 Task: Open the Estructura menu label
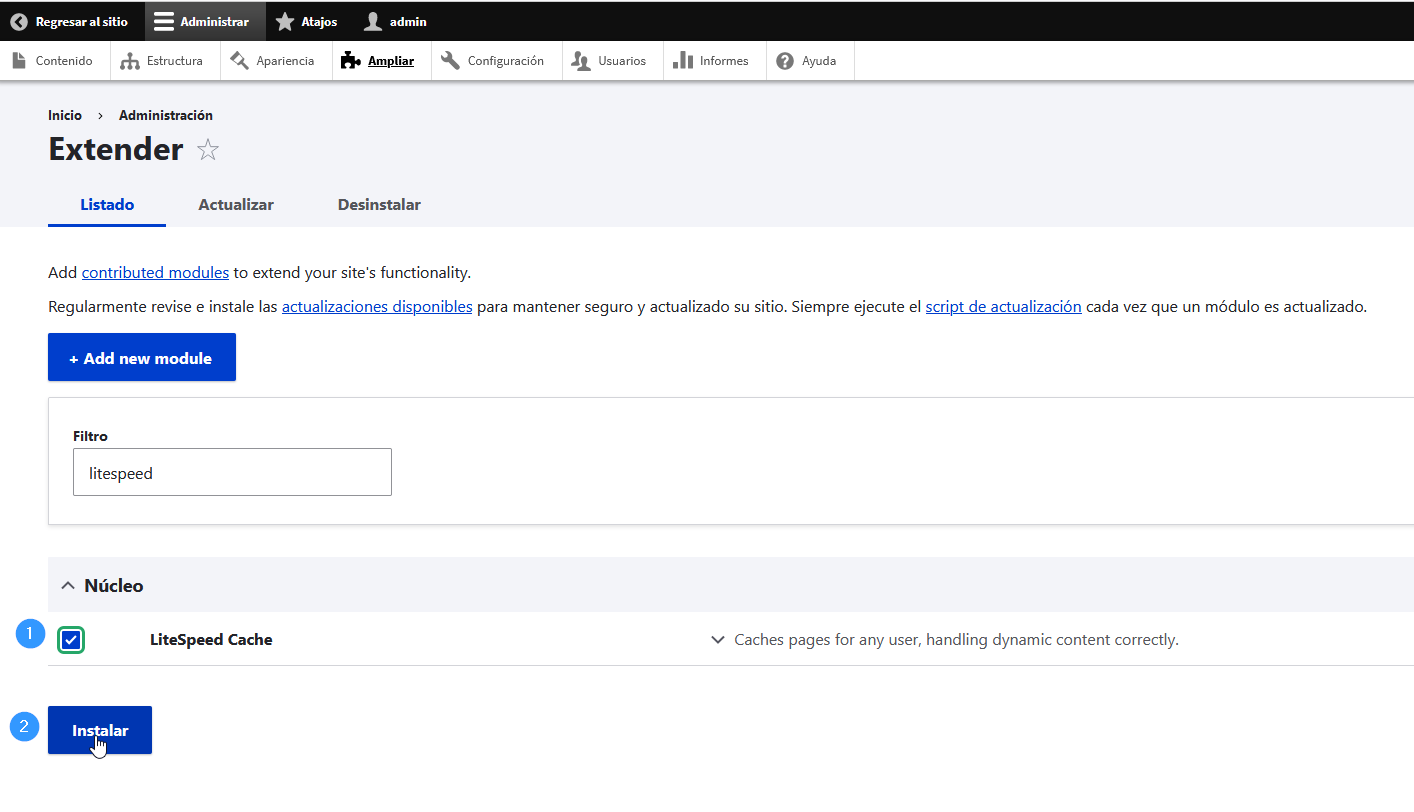(x=175, y=61)
